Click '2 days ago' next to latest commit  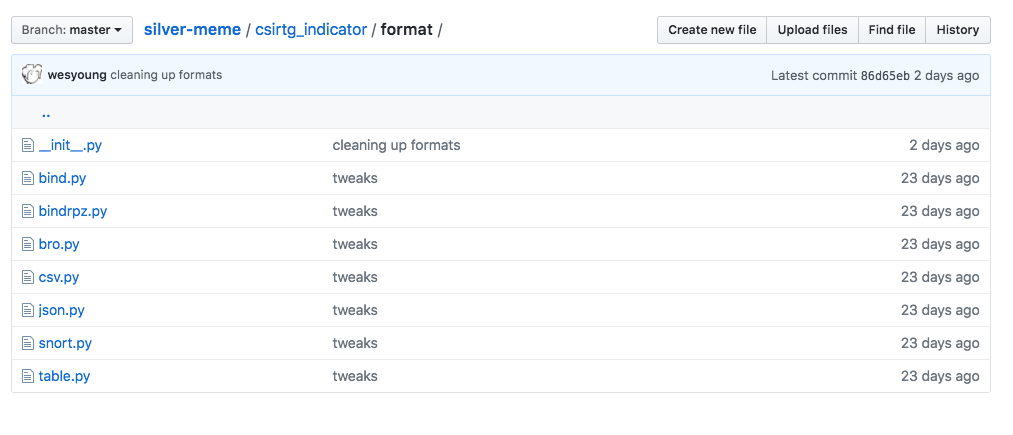click(x=946, y=76)
